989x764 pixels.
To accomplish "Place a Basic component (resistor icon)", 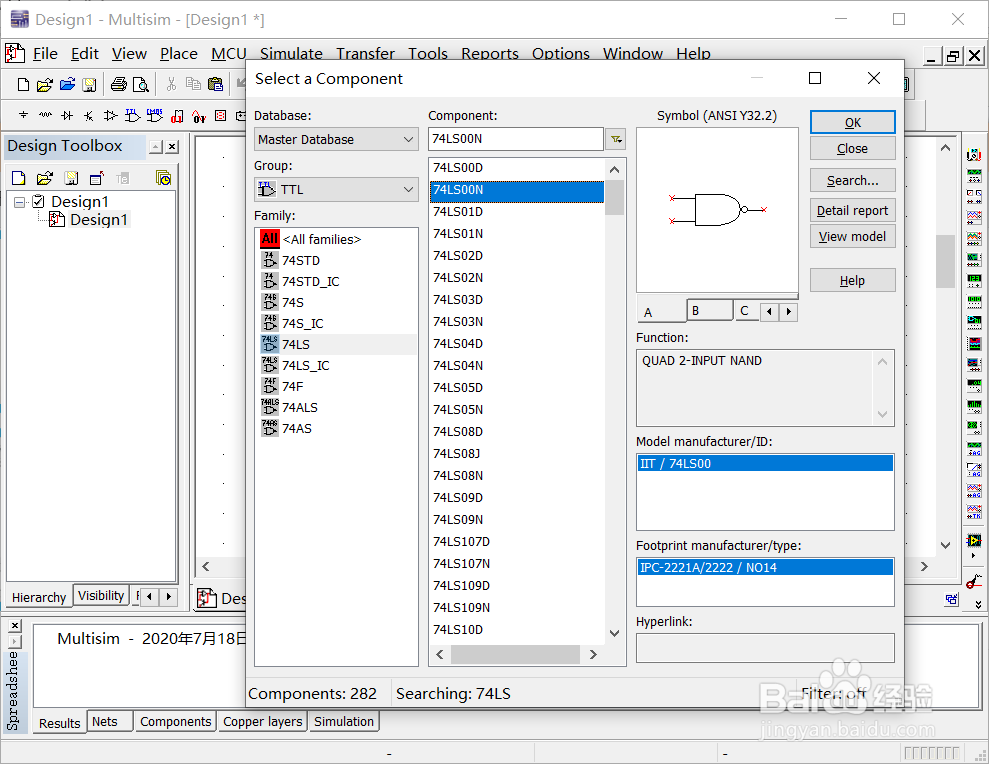I will pyautogui.click(x=45, y=115).
